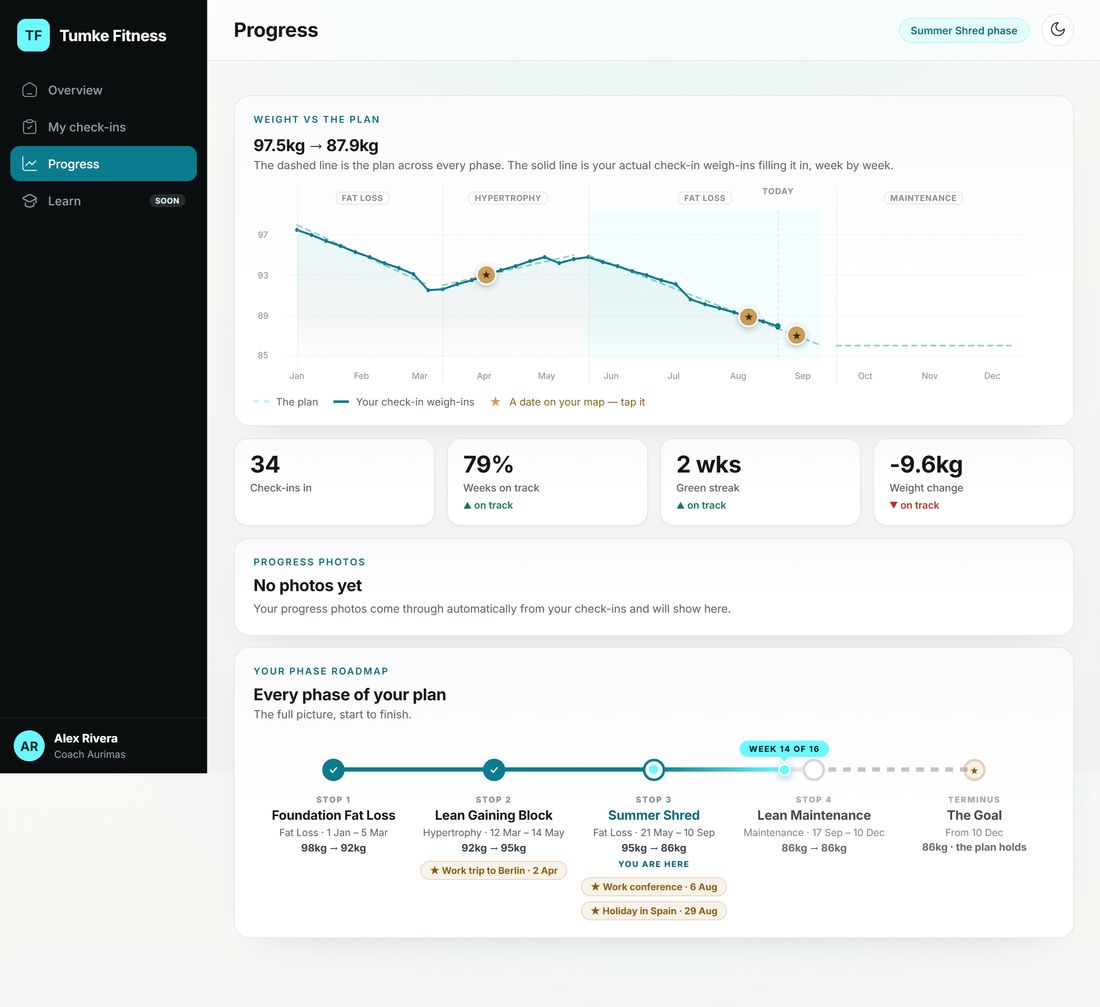Click the Terminus goal star node

coord(974,770)
